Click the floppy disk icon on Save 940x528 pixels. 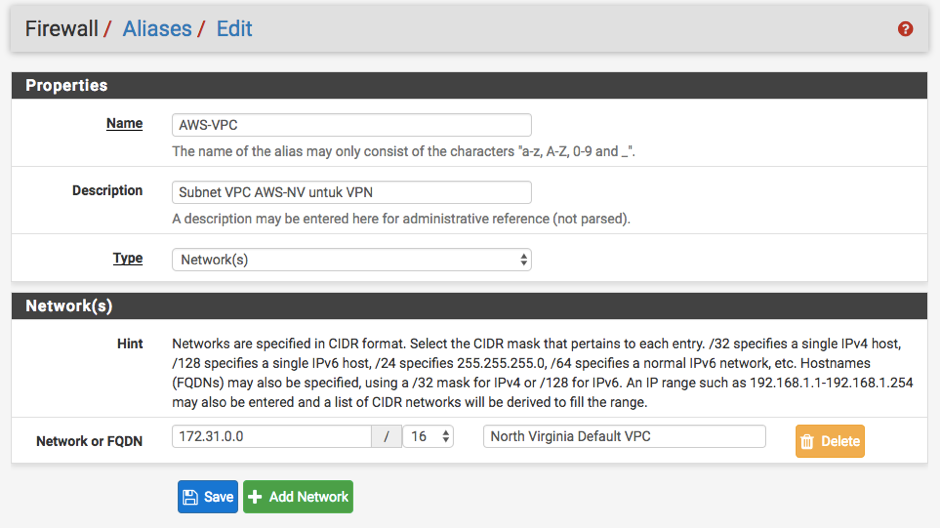pos(191,497)
